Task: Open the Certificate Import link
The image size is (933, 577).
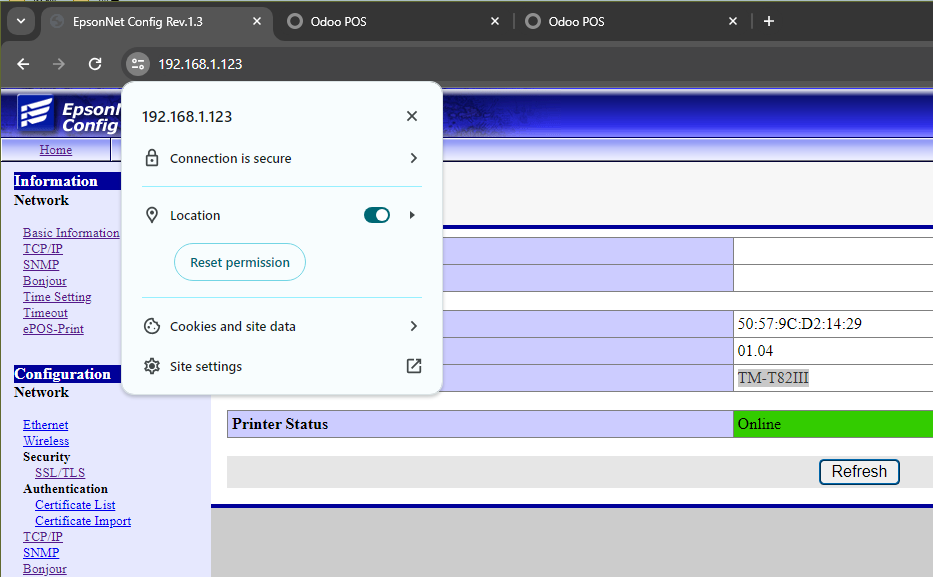Action: [x=83, y=521]
